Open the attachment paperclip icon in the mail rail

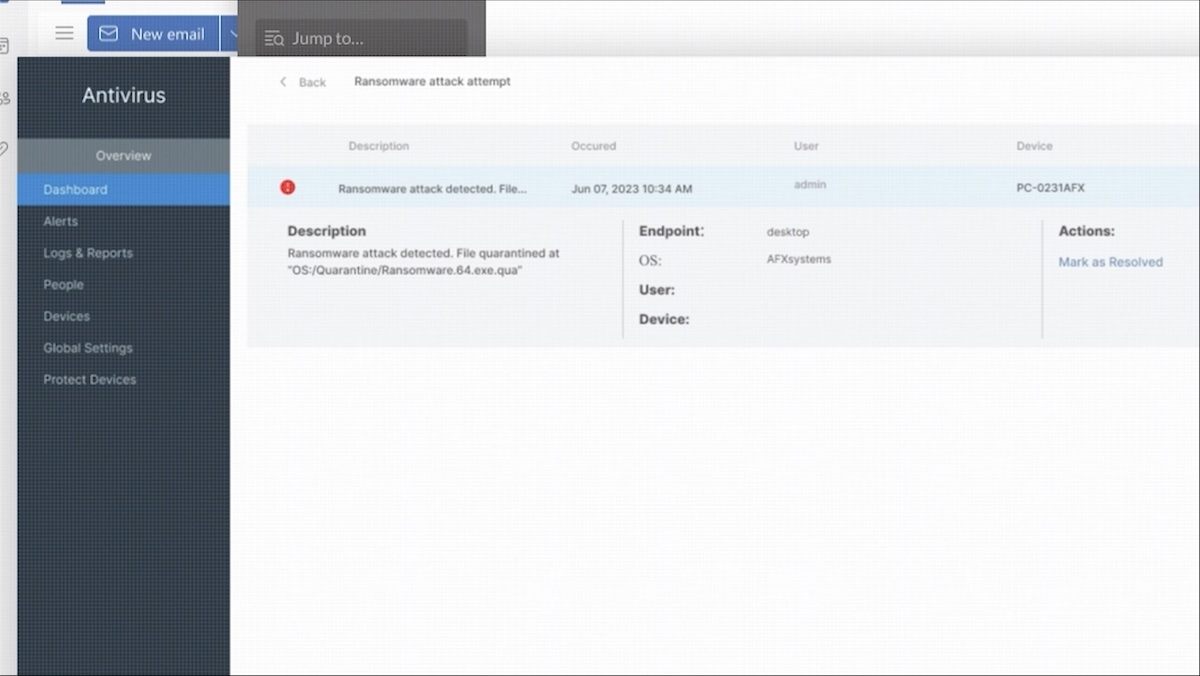point(4,149)
